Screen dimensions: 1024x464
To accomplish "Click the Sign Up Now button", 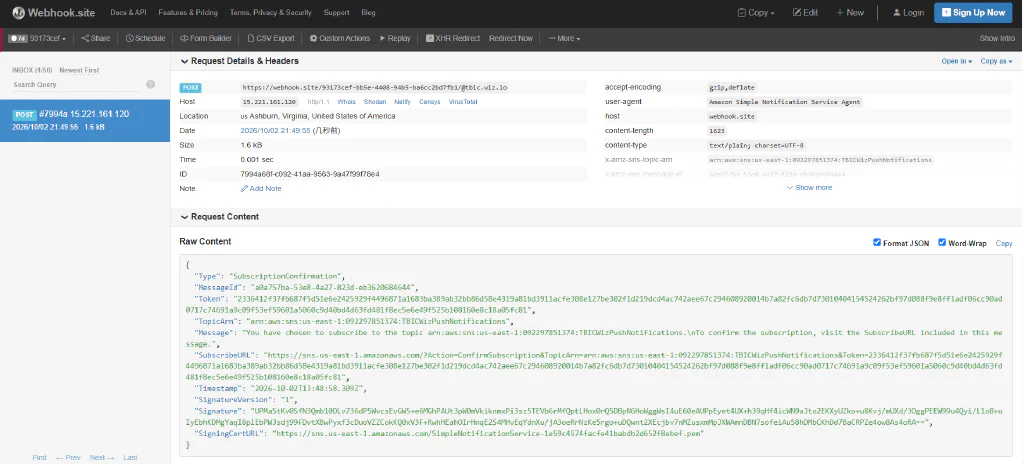I will (x=973, y=12).
